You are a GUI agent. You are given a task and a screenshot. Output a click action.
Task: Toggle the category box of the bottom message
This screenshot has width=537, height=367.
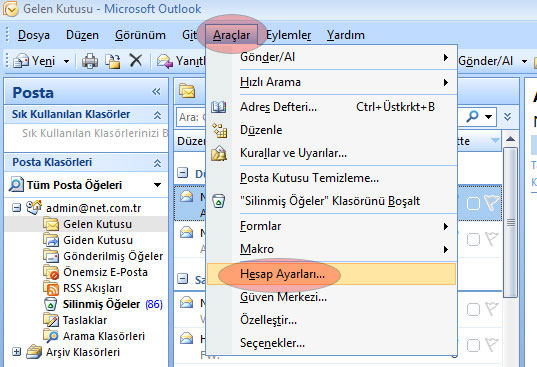tap(473, 345)
